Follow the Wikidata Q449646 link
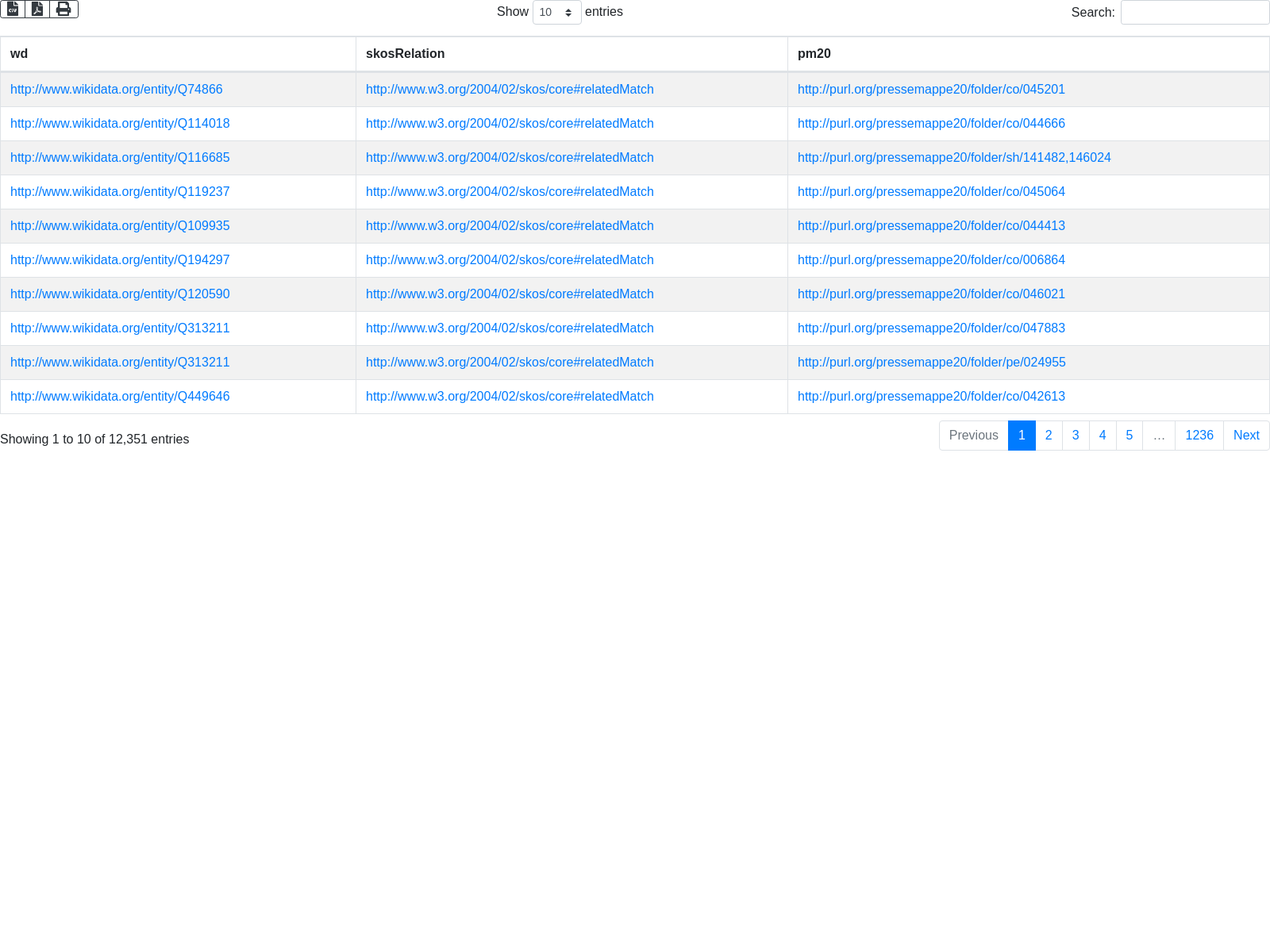Screen dimensions: 1270x952 (120, 397)
